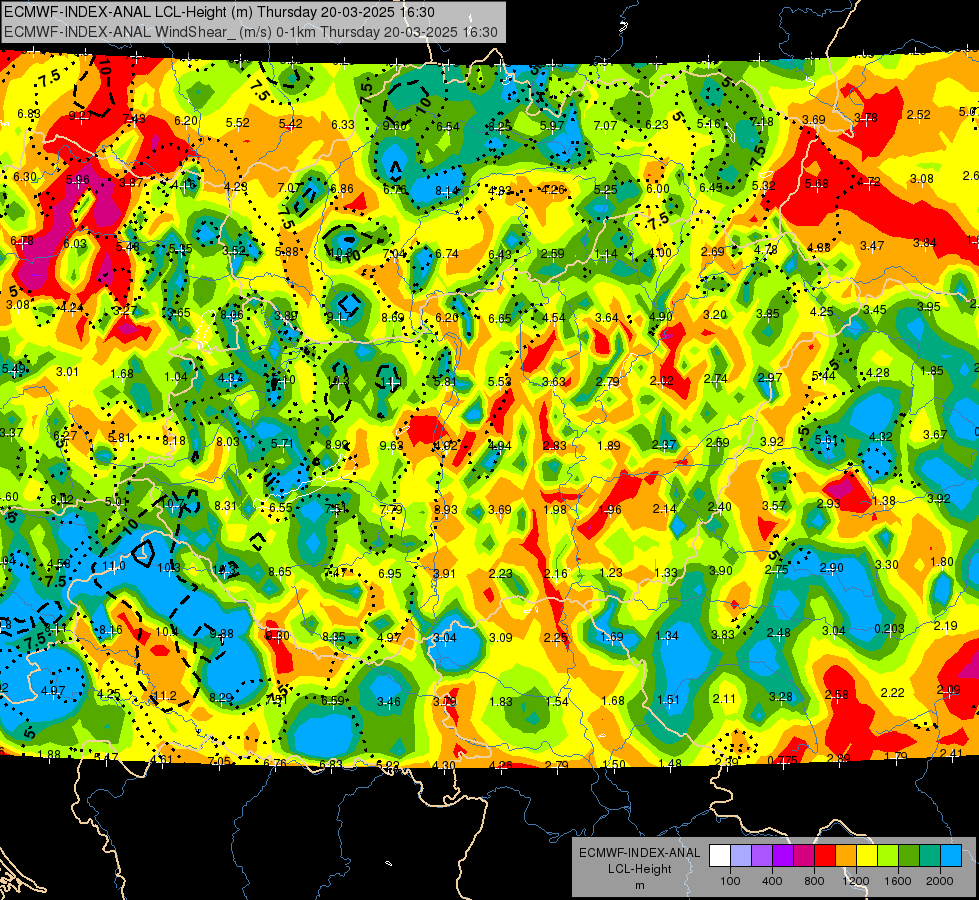Image resolution: width=979 pixels, height=900 pixels.
Task: Click legend tick value 1200
Action: click(x=855, y=881)
